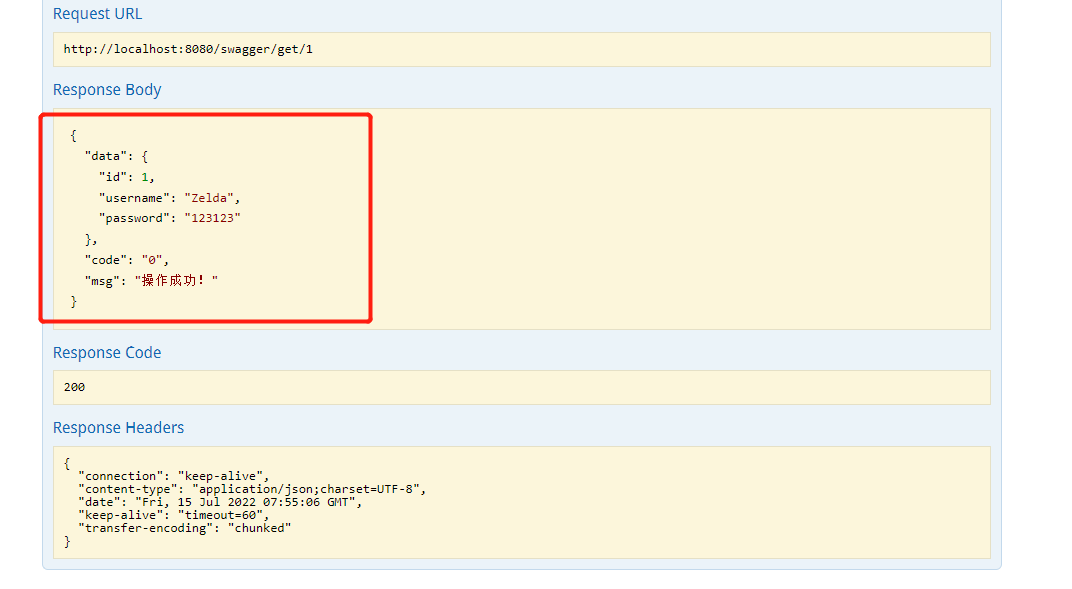This screenshot has width=1072, height=589.
Task: Click the password value "123123"
Action: click(x=212, y=218)
